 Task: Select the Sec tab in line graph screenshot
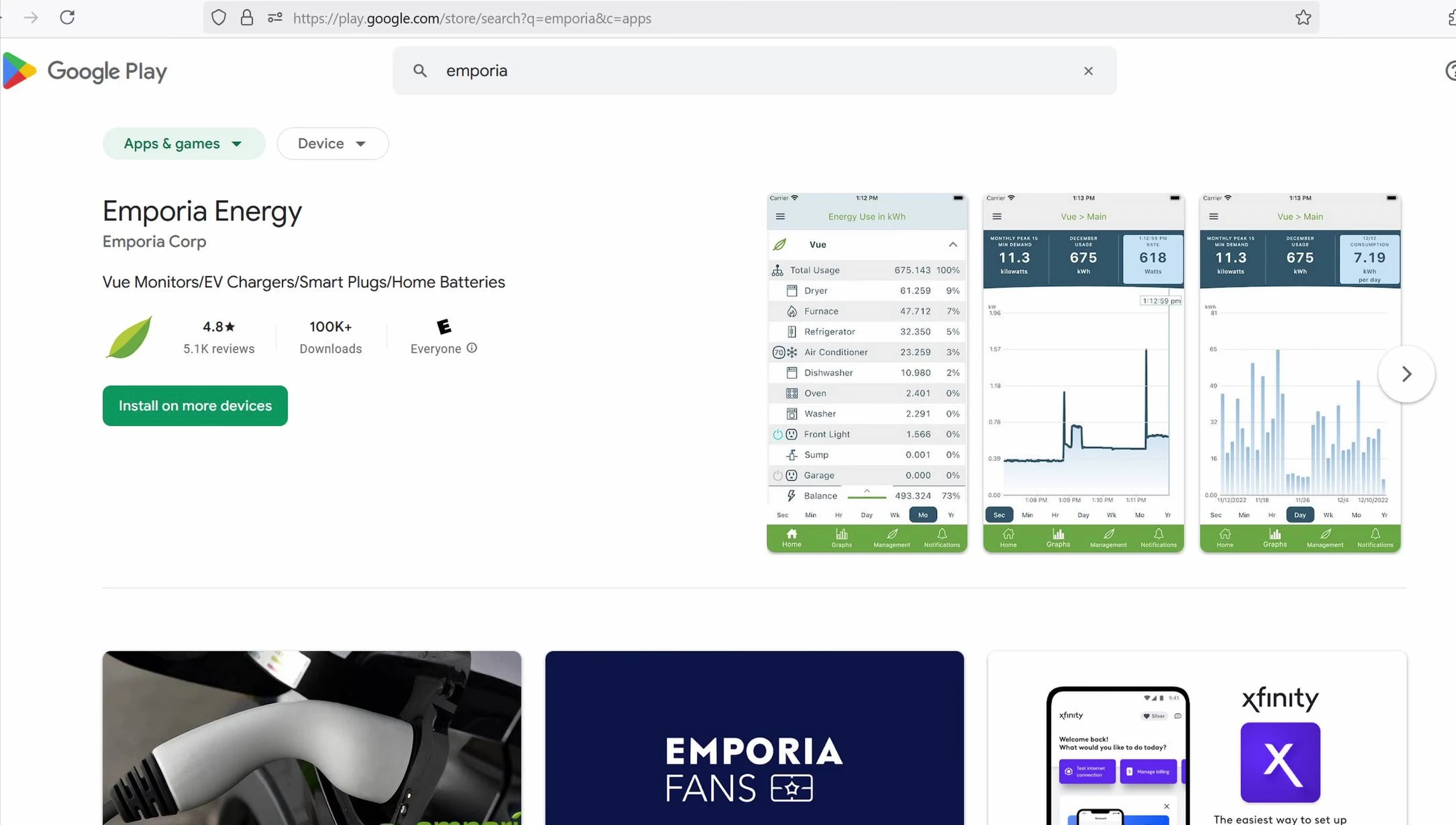click(999, 515)
